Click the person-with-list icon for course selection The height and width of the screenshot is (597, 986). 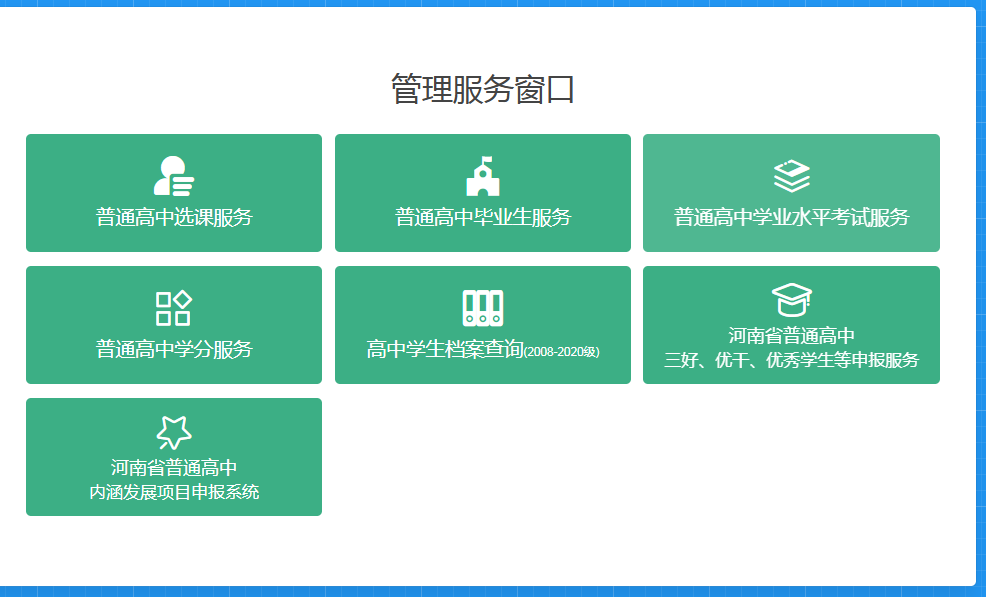point(174,176)
